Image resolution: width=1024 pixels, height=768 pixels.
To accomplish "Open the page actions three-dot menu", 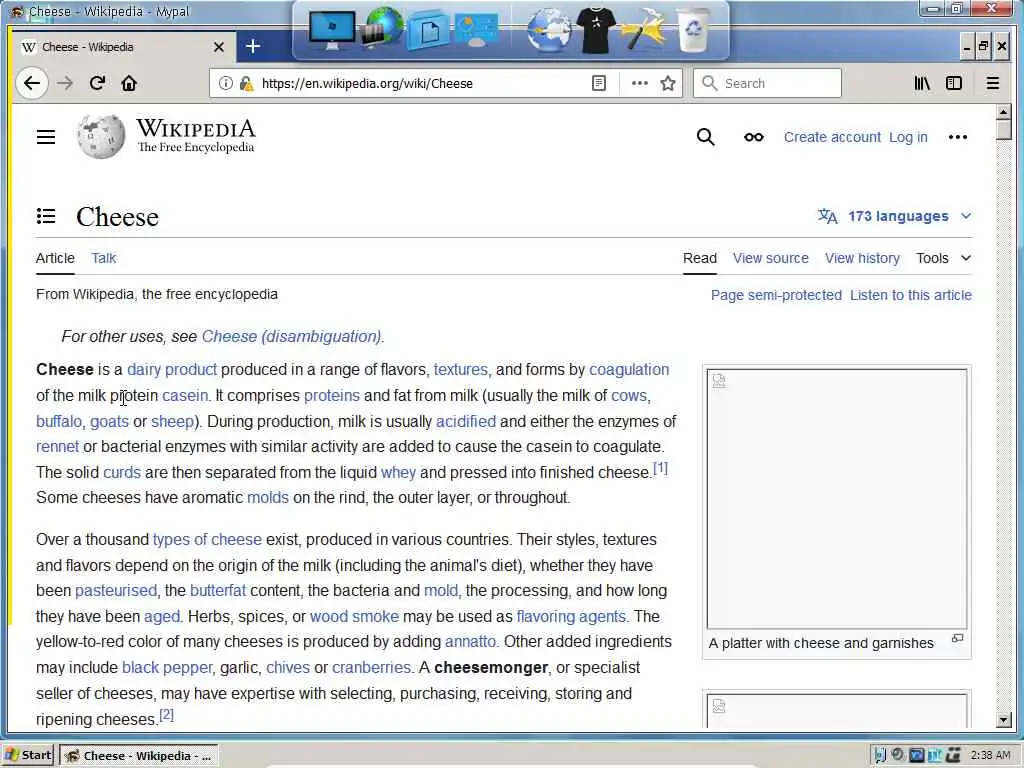I will pyautogui.click(x=640, y=83).
